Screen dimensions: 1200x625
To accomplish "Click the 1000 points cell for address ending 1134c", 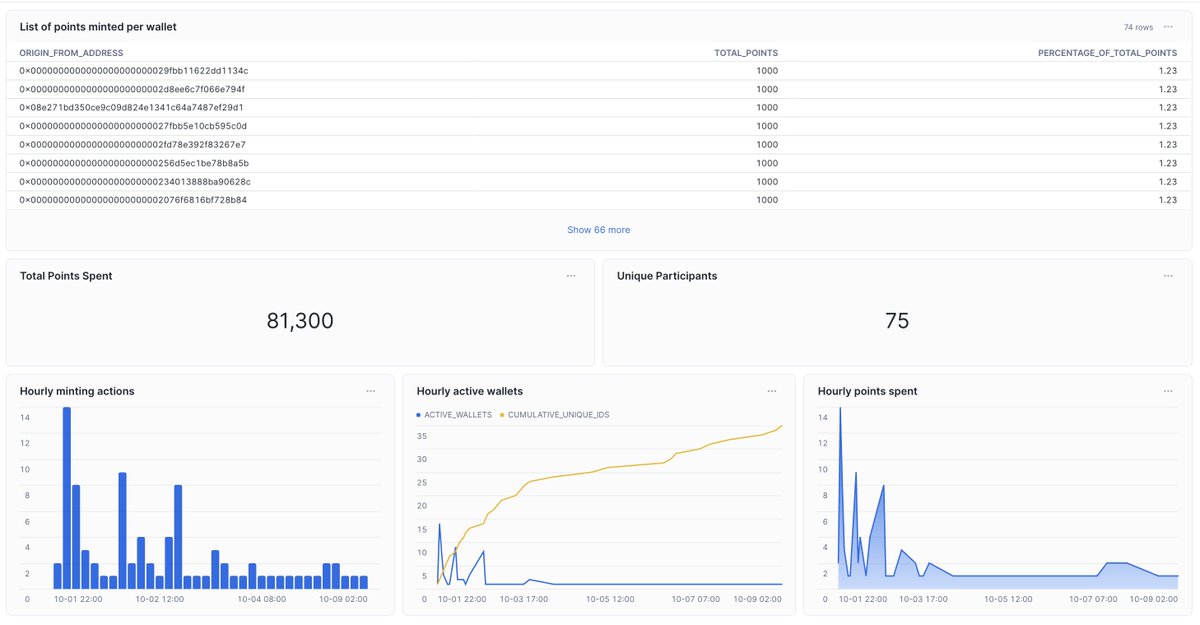I will (767, 71).
